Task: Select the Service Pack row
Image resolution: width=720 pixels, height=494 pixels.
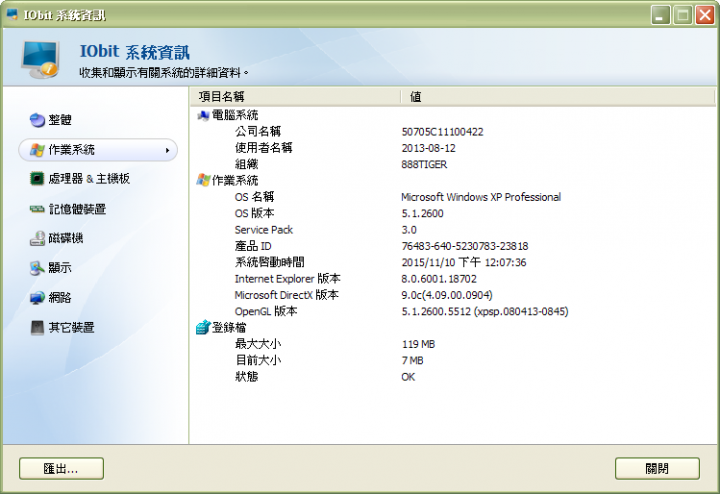Action: (x=453, y=230)
